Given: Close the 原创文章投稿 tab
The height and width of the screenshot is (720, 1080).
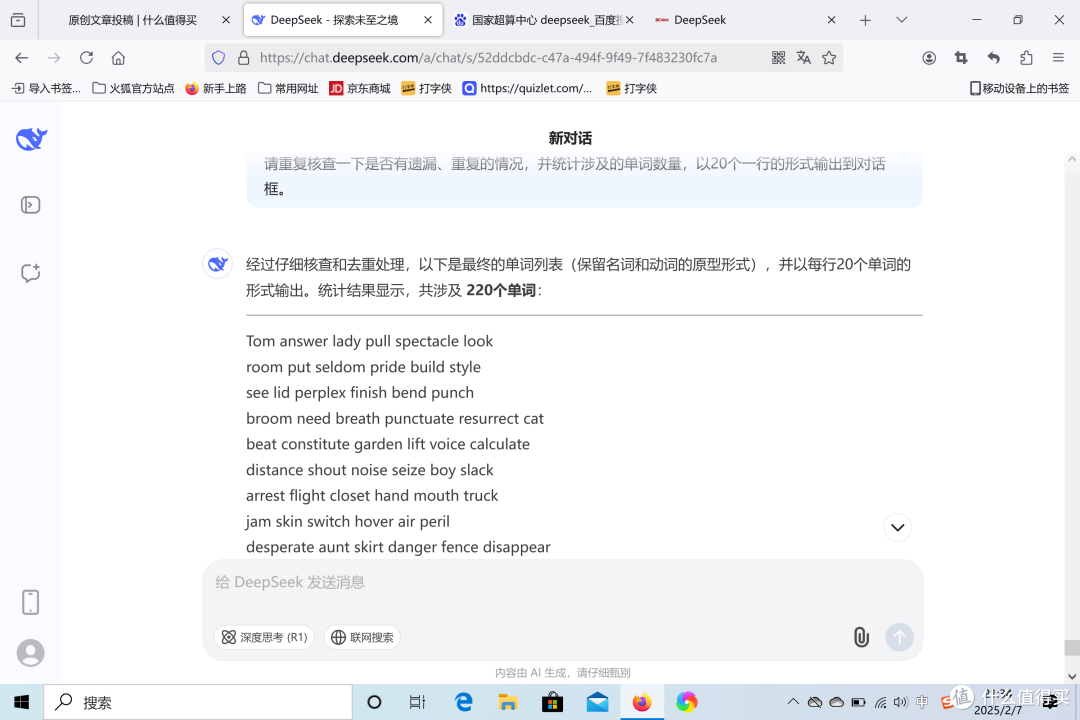Looking at the screenshot, I should coord(225,20).
